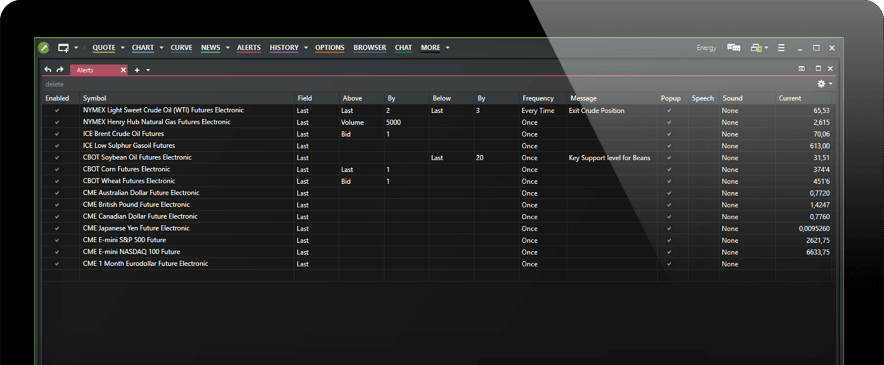This screenshot has width=884, height=365.
Task: Open the BROWSER menu item
Action: coord(370,48)
